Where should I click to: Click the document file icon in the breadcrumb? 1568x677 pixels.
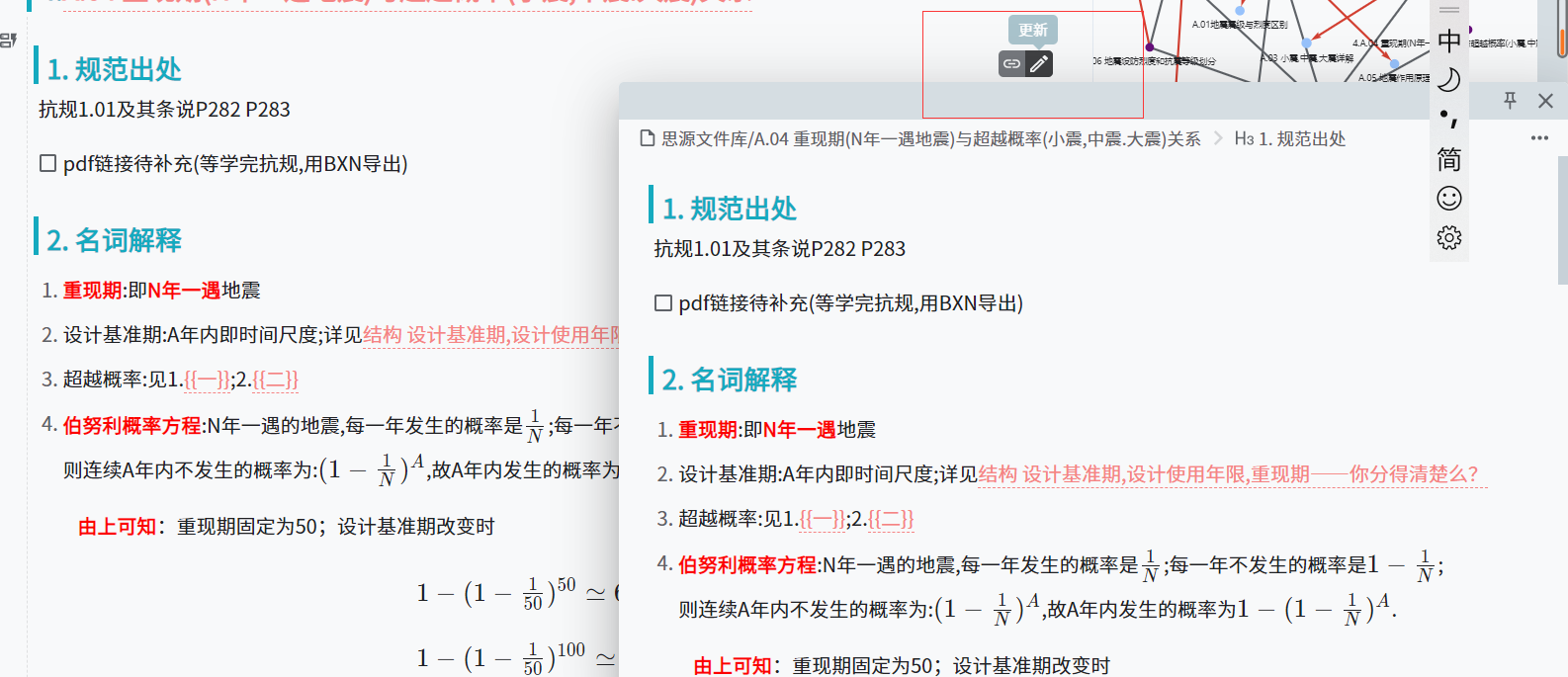648,138
